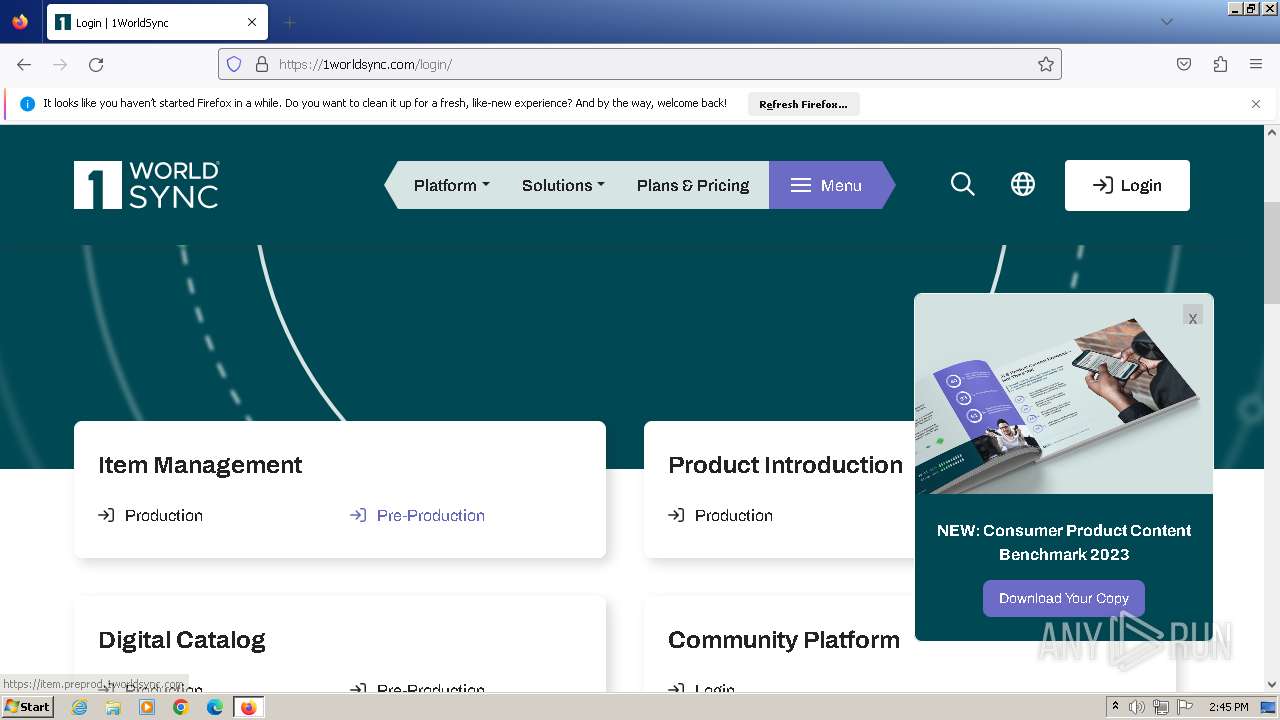The height and width of the screenshot is (720, 1280).
Task: Open the Save to Pocket icon
Action: click(1184, 64)
